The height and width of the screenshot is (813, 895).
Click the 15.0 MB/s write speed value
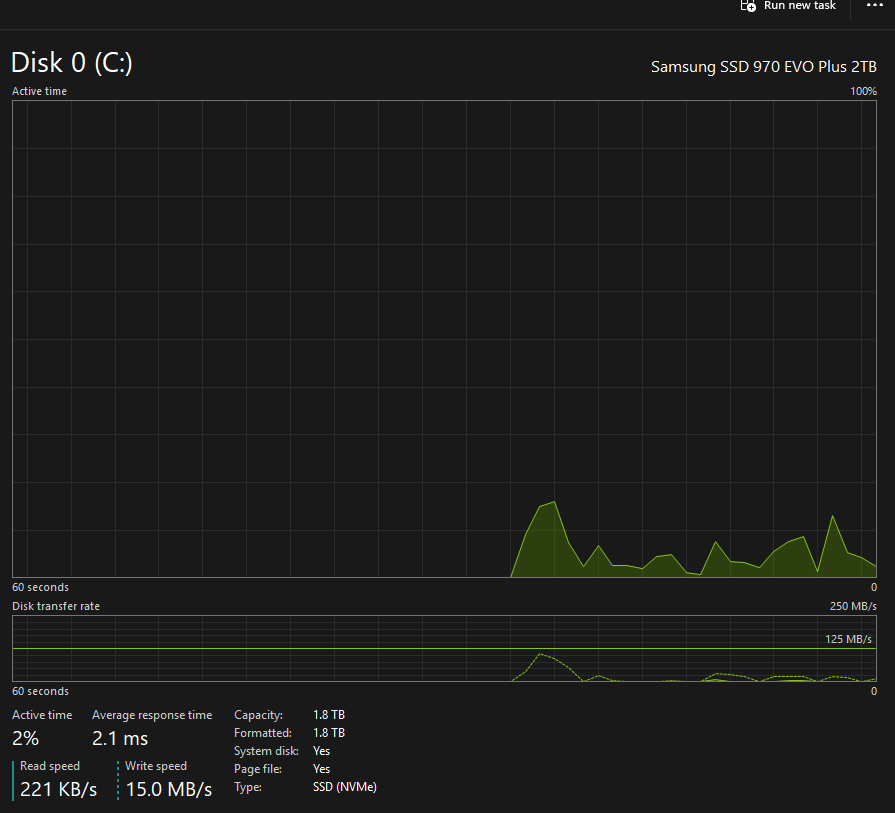coord(169,790)
